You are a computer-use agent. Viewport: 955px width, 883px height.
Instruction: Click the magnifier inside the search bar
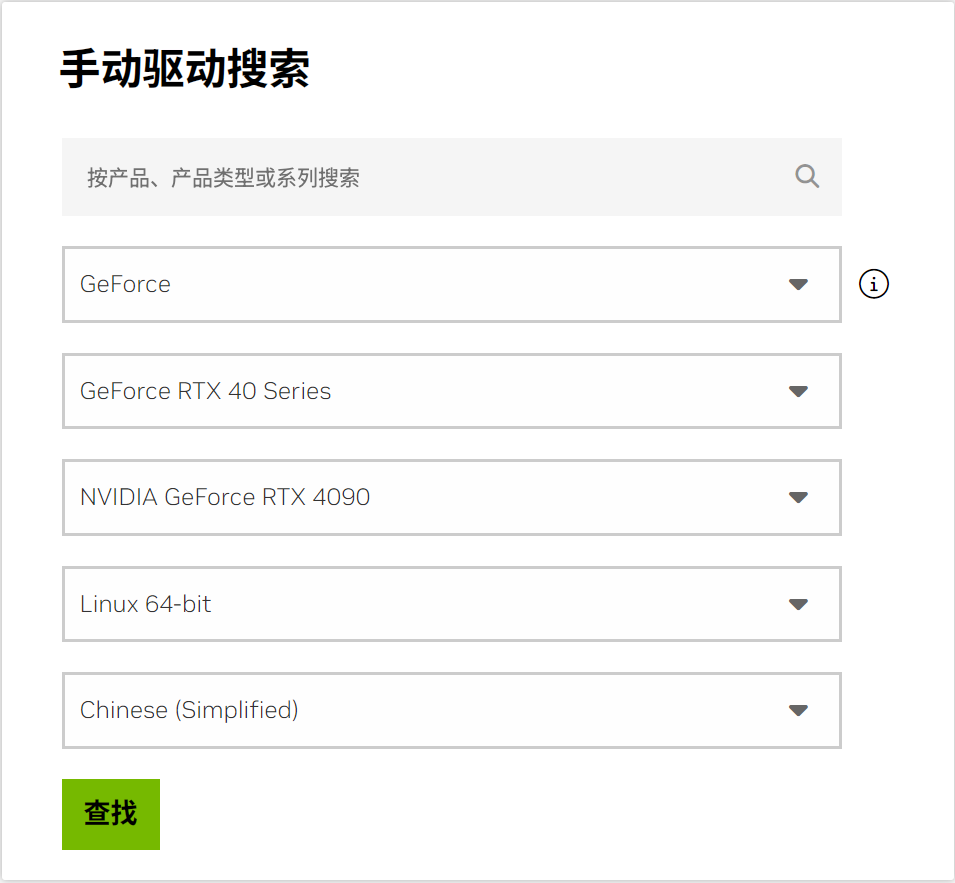(807, 176)
